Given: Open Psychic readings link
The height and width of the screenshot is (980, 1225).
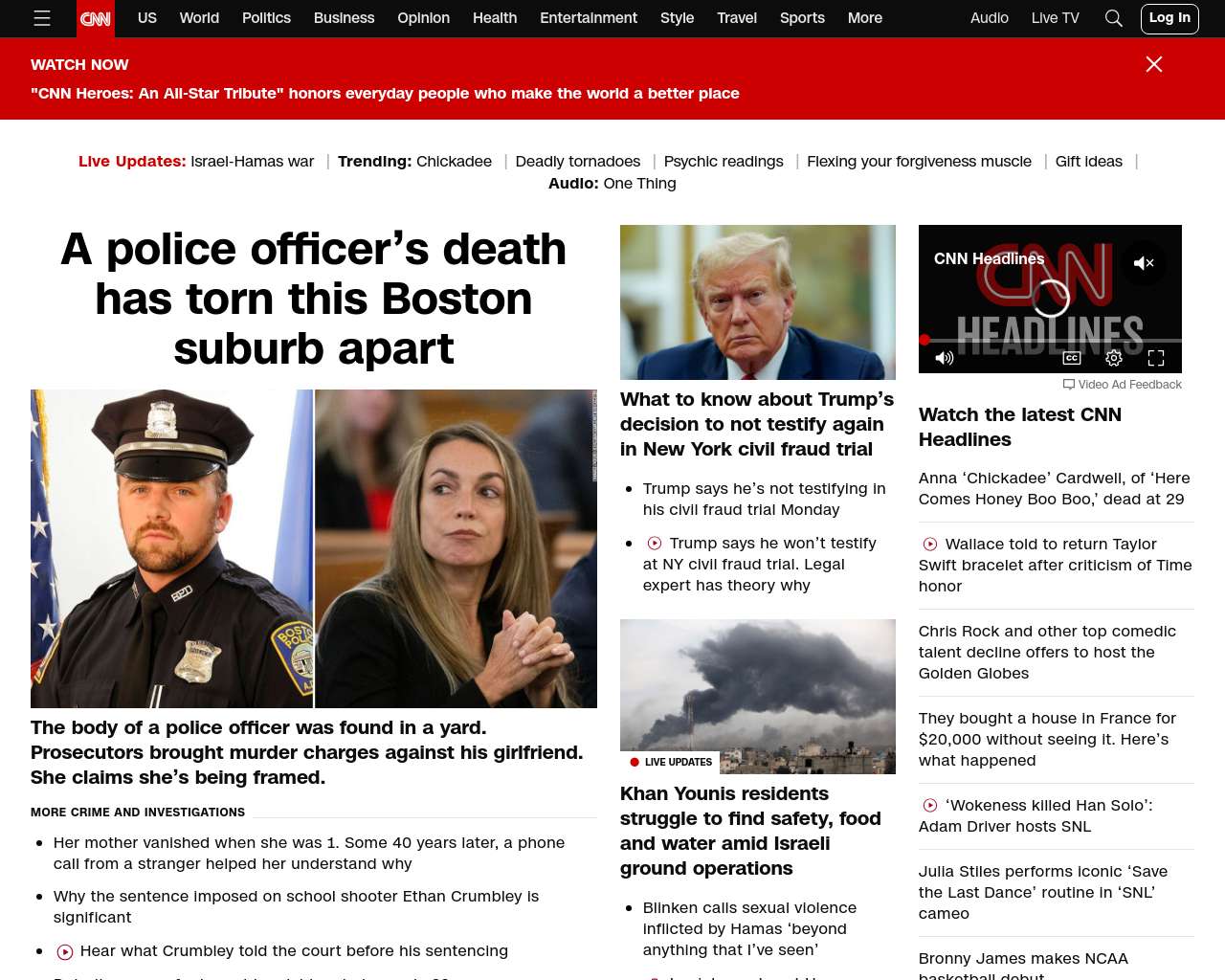Looking at the screenshot, I should click(724, 161).
